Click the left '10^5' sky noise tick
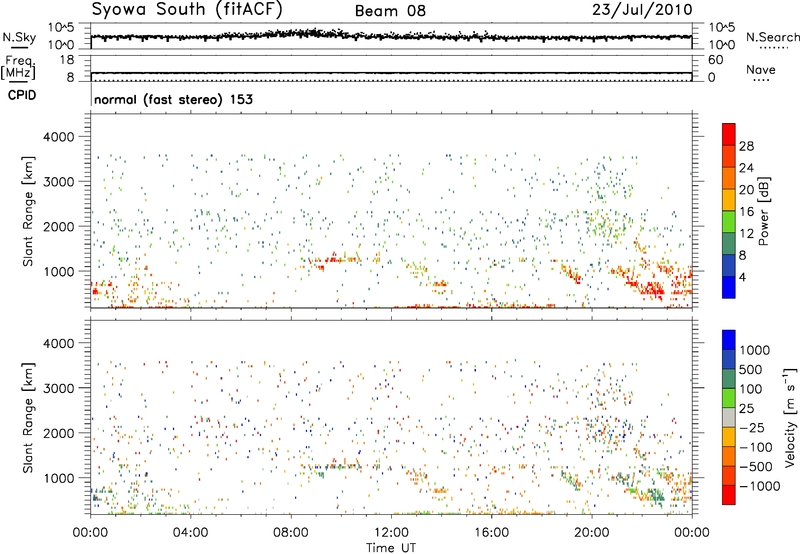The width and height of the screenshot is (800, 554). click(61, 28)
